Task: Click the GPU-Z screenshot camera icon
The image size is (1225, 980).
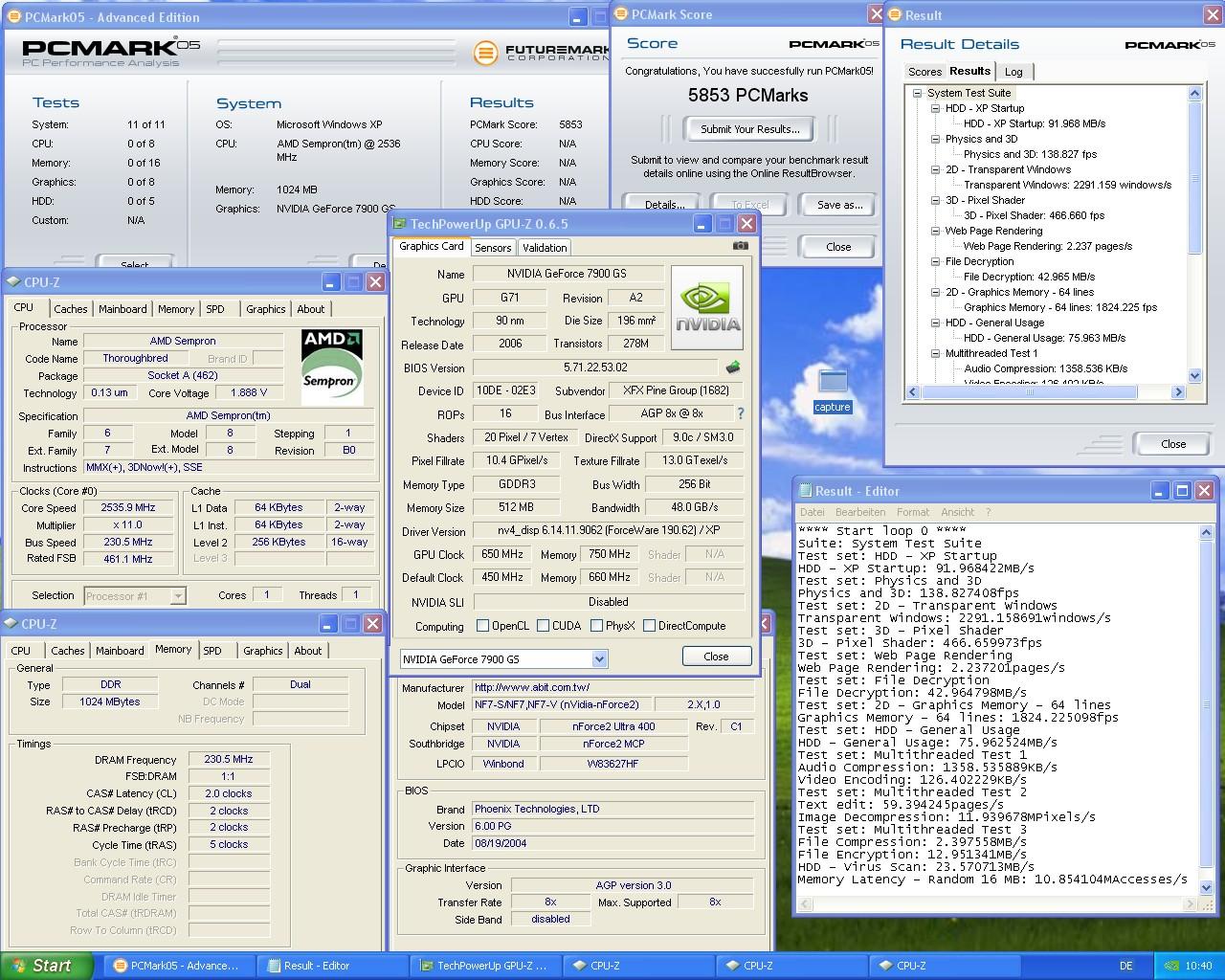Action: [740, 246]
